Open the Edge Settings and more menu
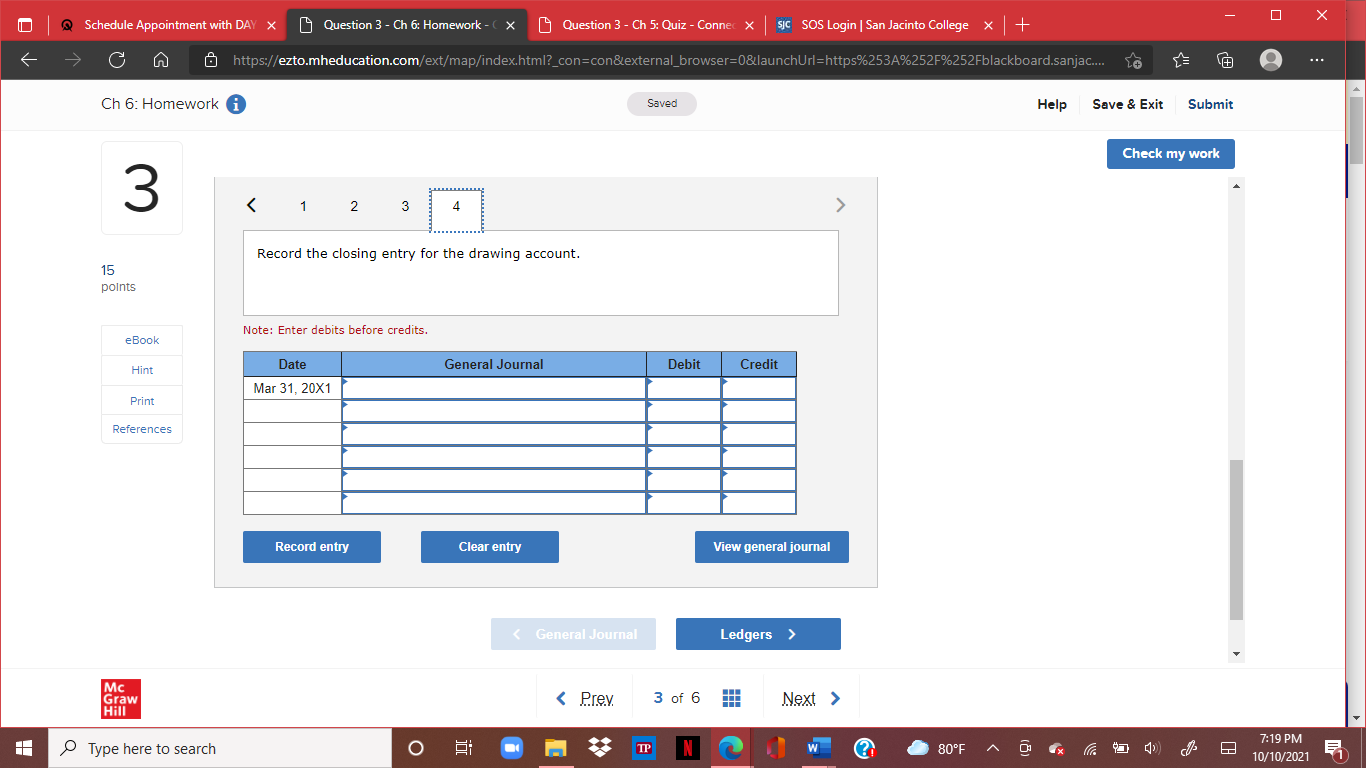1366x768 pixels. click(x=1317, y=60)
